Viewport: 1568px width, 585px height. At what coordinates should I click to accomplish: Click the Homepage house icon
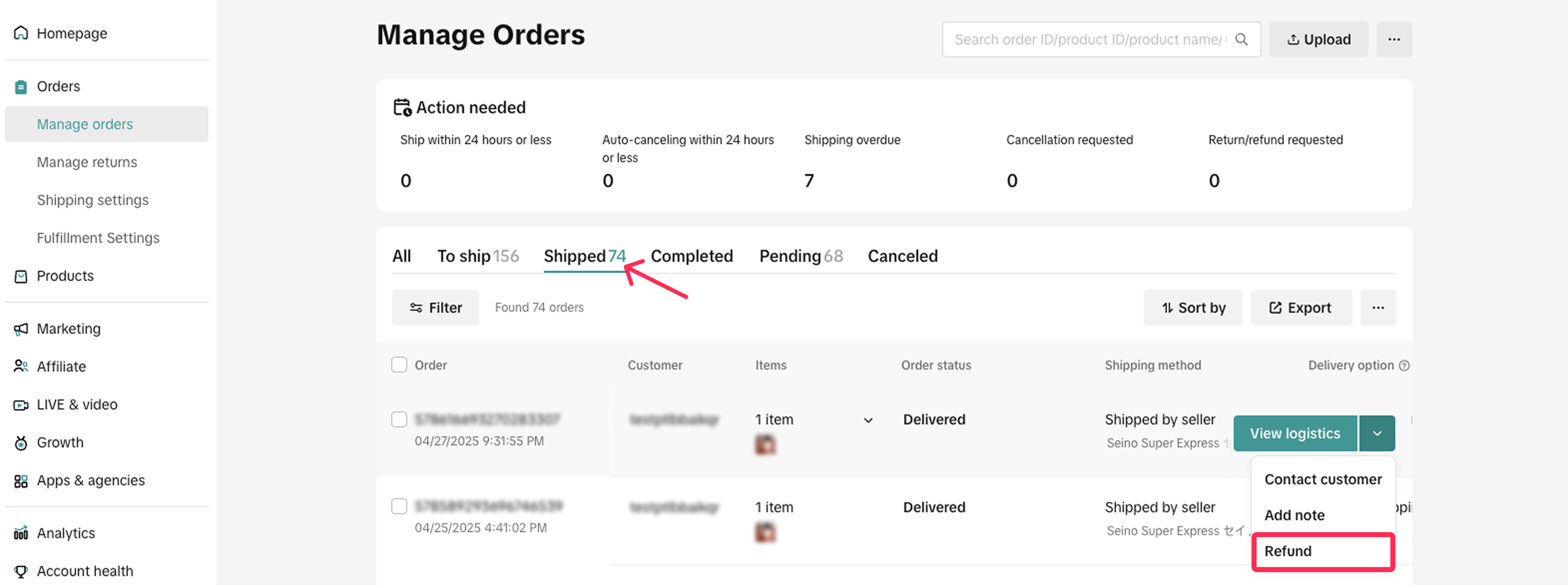coord(20,33)
